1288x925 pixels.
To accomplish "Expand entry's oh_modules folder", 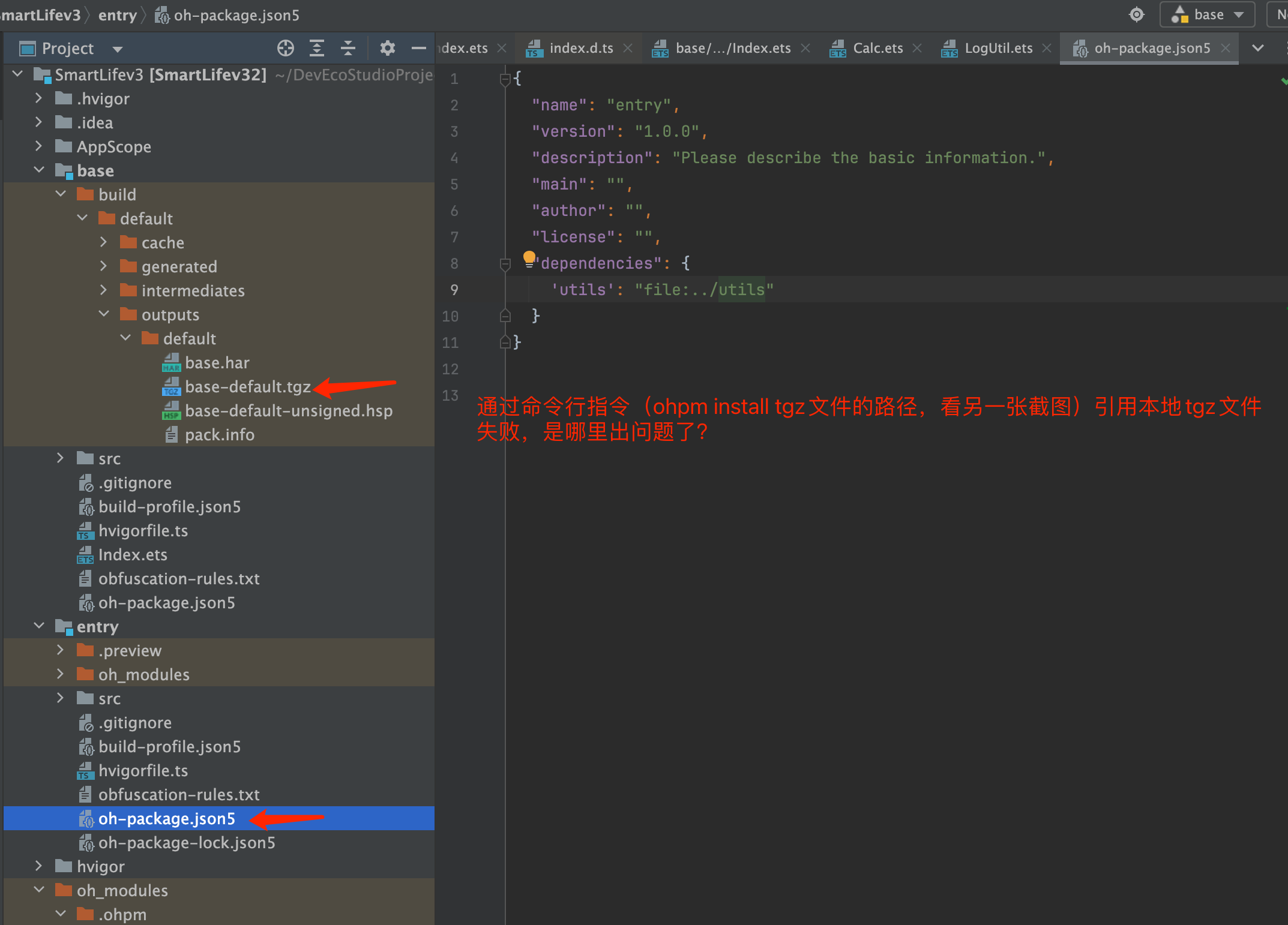I will coord(61,674).
